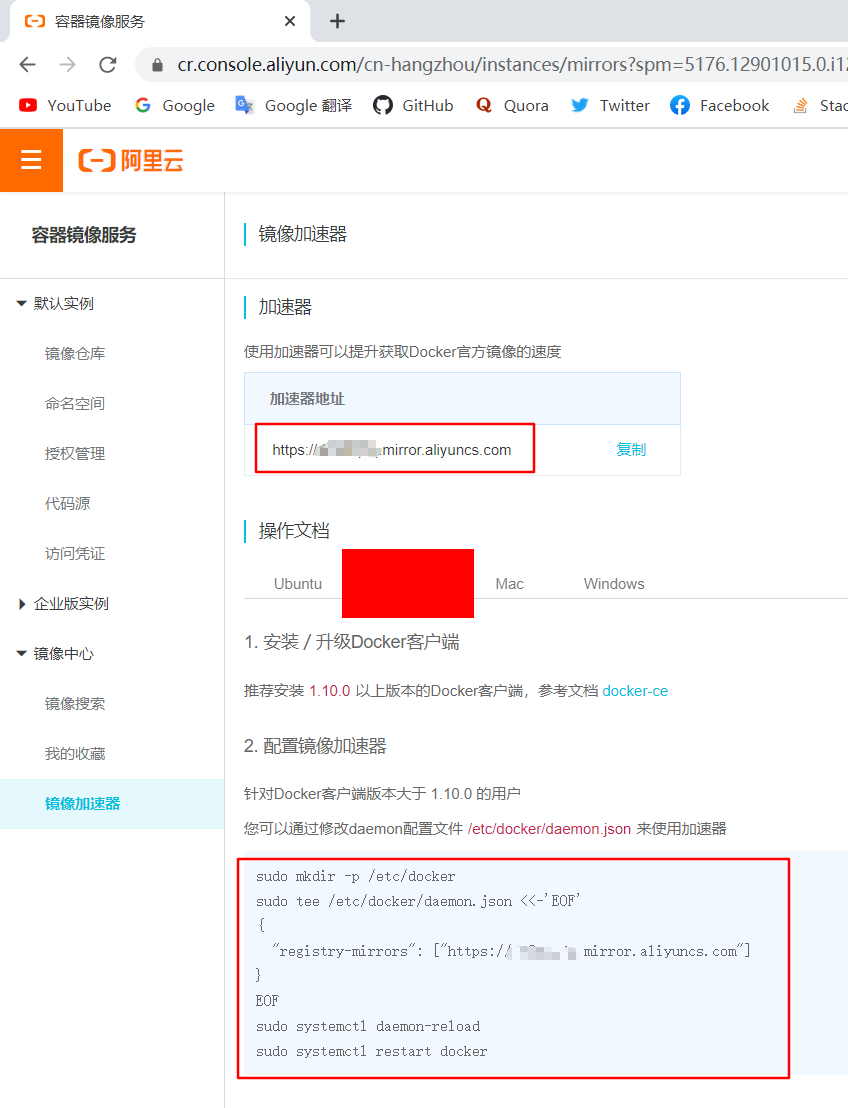Image resolution: width=848 pixels, height=1108 pixels.
Task: Switch to the Ubuntu tab
Action: tap(298, 584)
